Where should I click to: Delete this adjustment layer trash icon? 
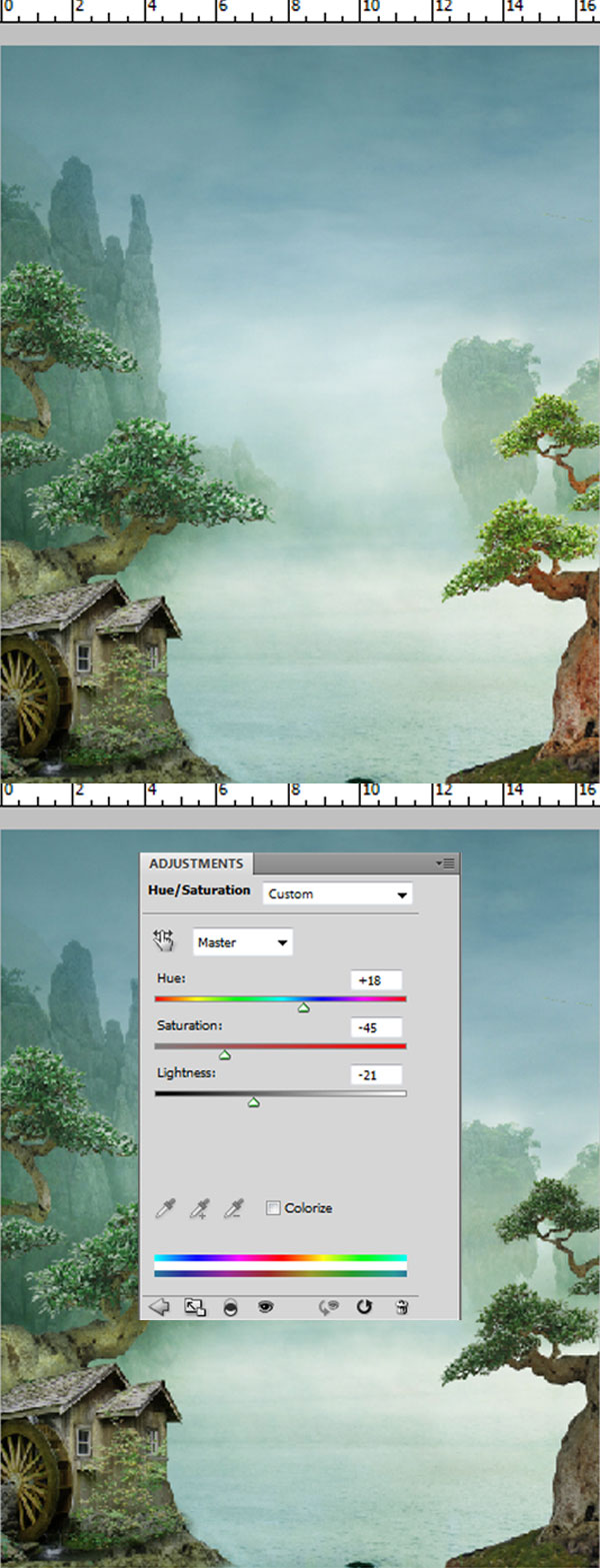pyautogui.click(x=401, y=1306)
